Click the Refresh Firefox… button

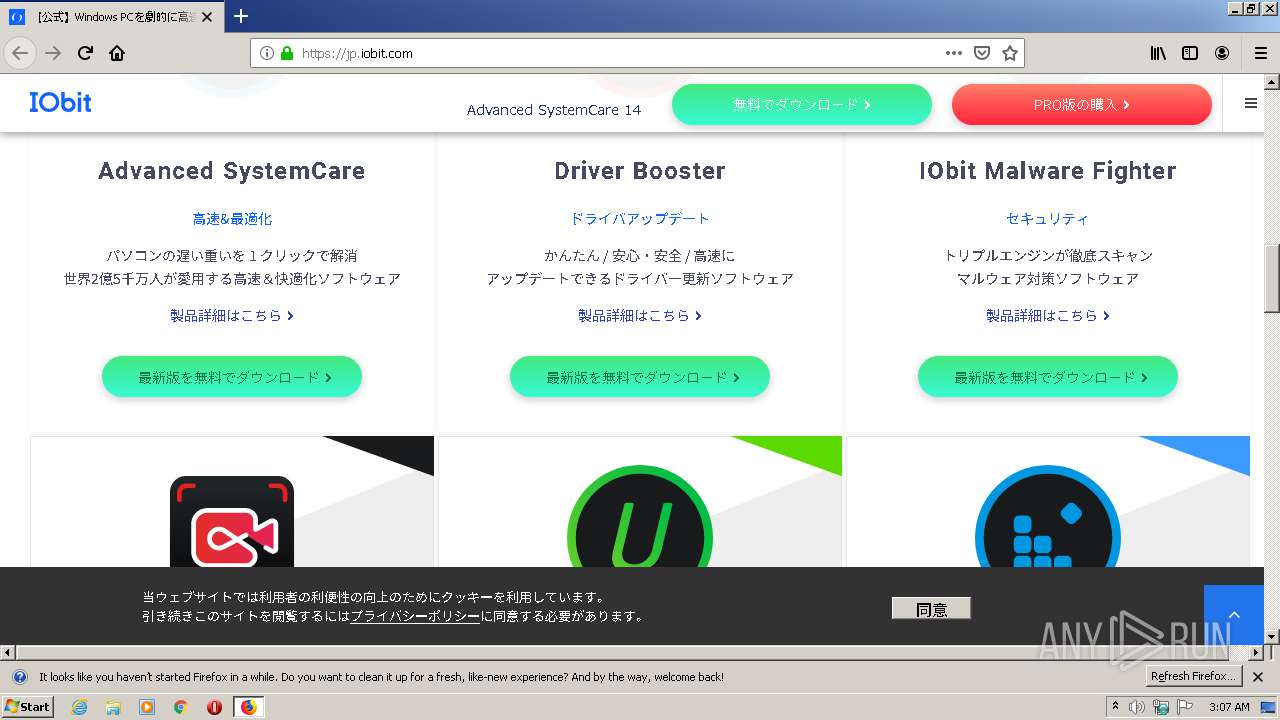coord(1194,676)
